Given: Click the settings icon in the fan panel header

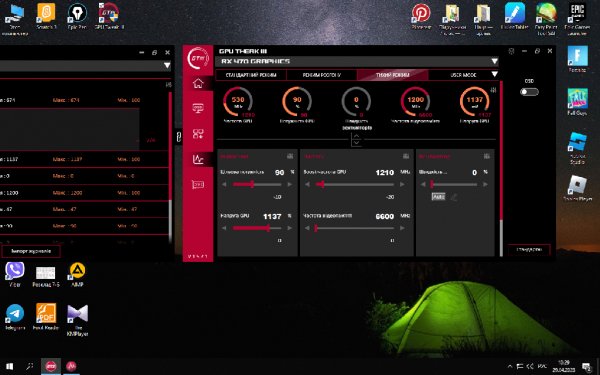Looking at the screenshot, I should tap(486, 156).
